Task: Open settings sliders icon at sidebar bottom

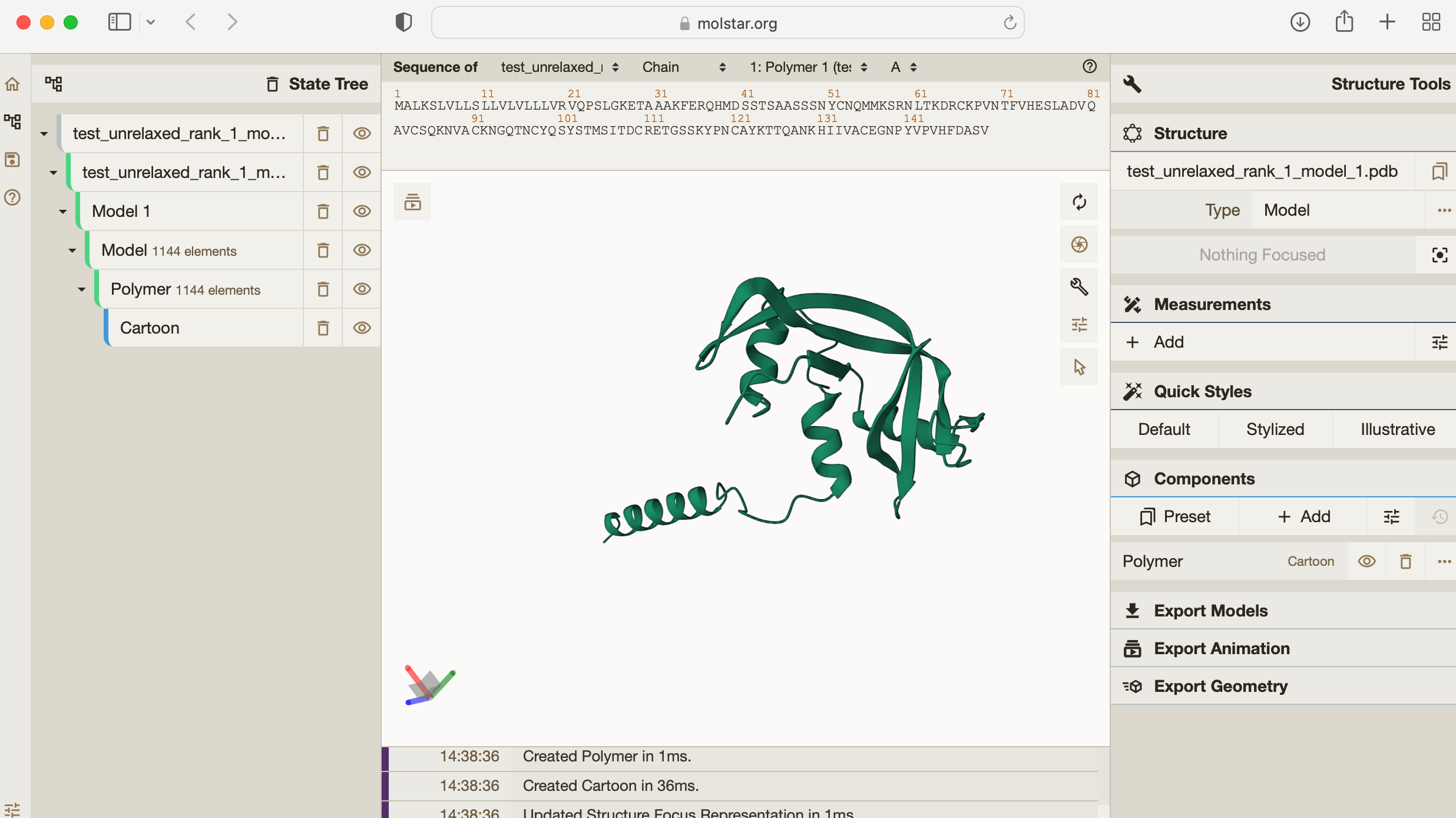Action: [x=12, y=809]
